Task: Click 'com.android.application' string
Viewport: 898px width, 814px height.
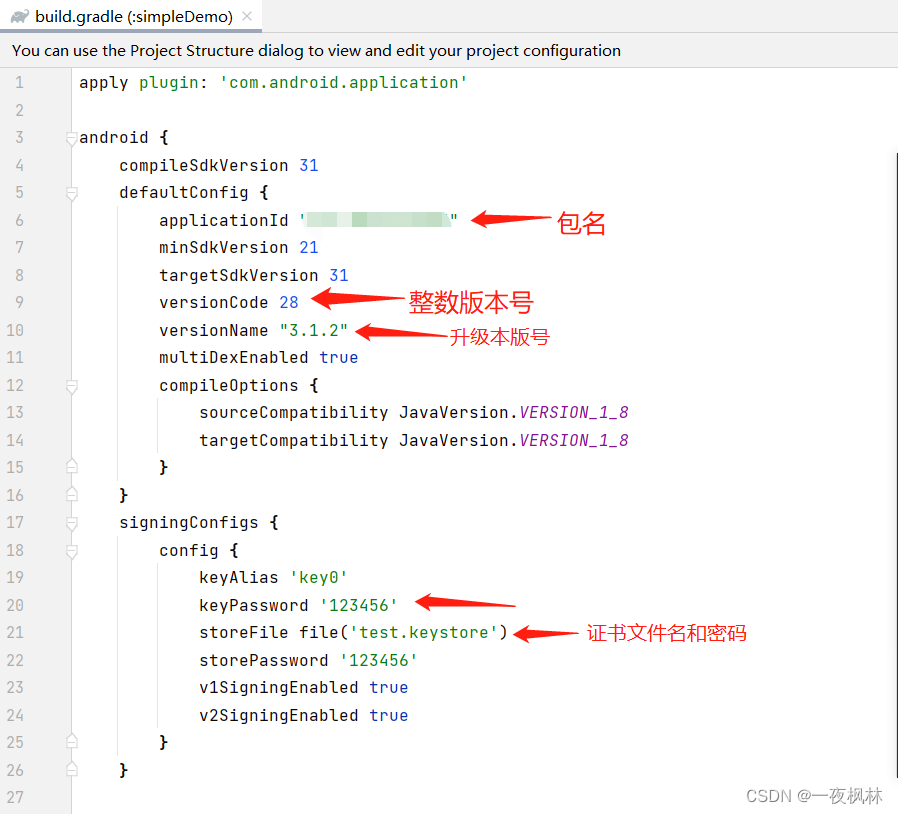Action: [x=344, y=82]
